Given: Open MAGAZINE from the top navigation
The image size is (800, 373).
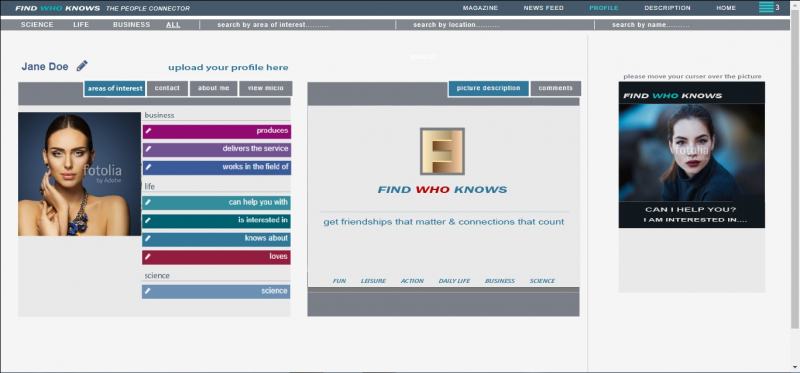Looking at the screenshot, I should click(x=480, y=8).
